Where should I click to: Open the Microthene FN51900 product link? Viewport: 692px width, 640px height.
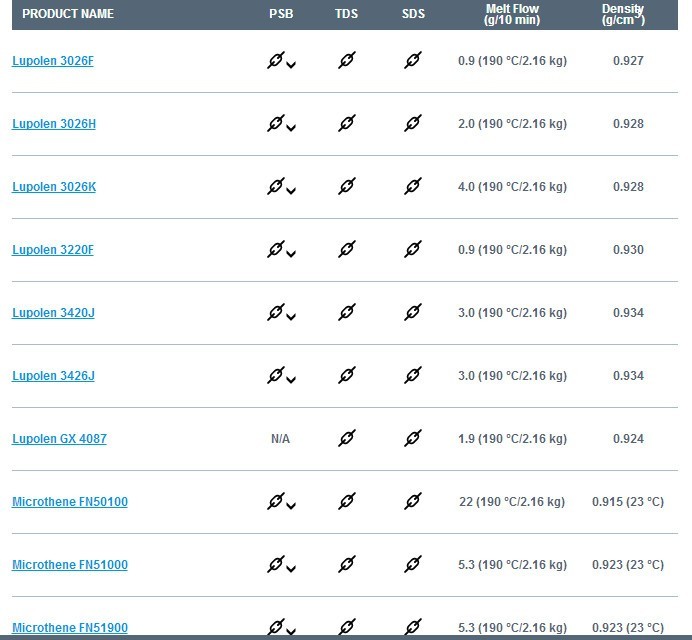click(70, 627)
